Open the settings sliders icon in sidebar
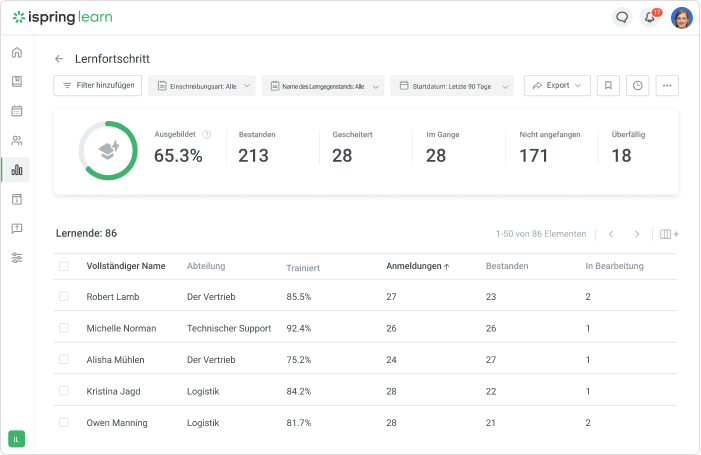The width and height of the screenshot is (701, 455). (x=17, y=258)
